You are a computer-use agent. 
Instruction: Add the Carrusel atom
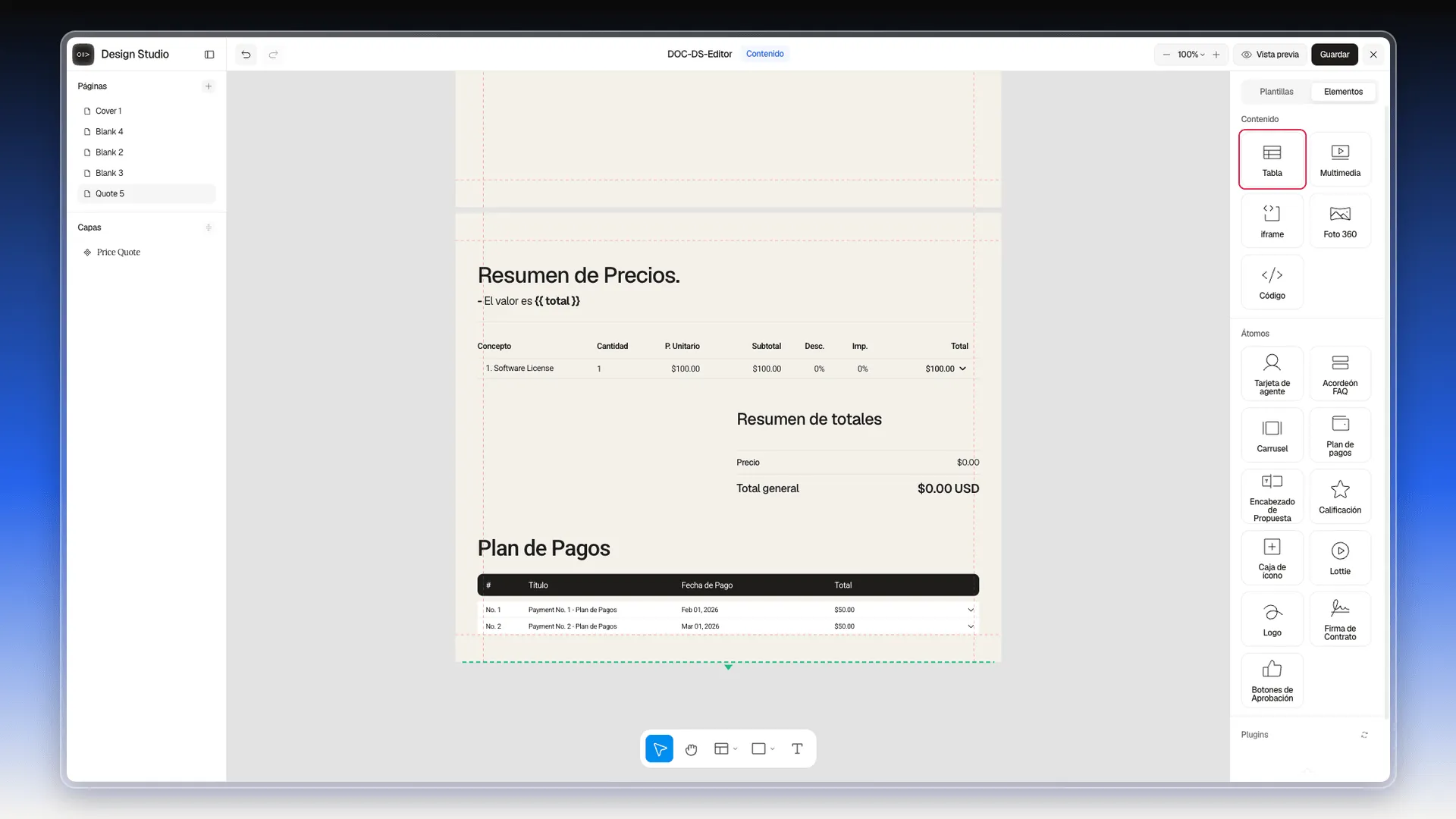1272,435
